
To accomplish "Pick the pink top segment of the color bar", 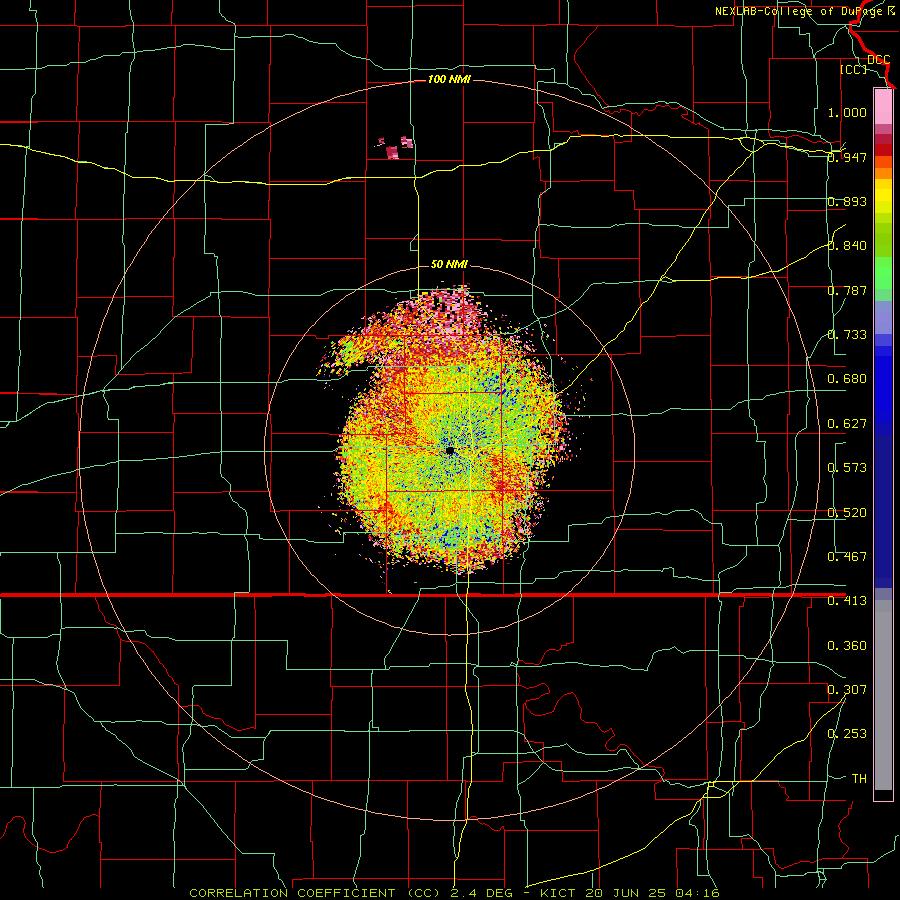I will 883,106.
